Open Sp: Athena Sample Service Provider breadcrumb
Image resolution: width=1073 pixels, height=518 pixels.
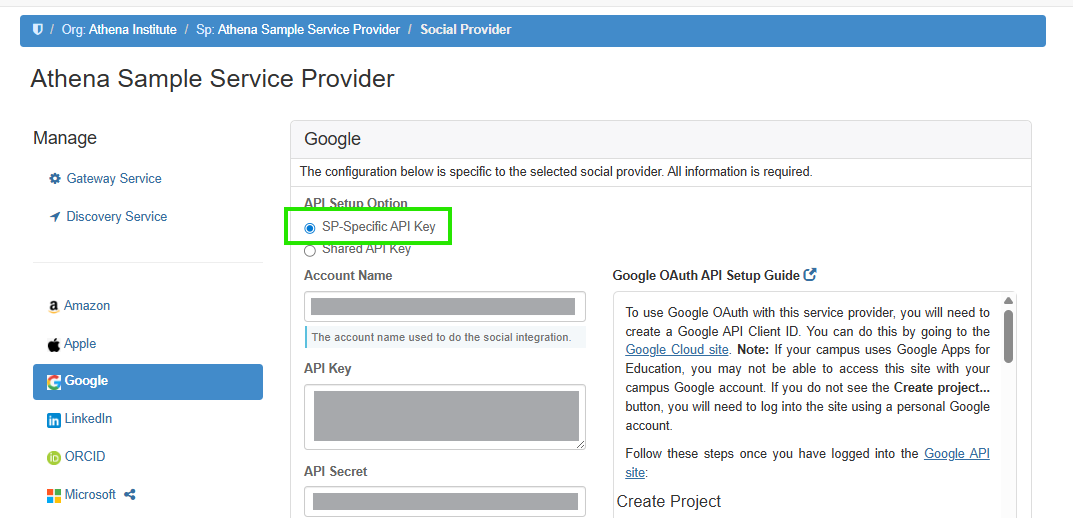pos(297,30)
